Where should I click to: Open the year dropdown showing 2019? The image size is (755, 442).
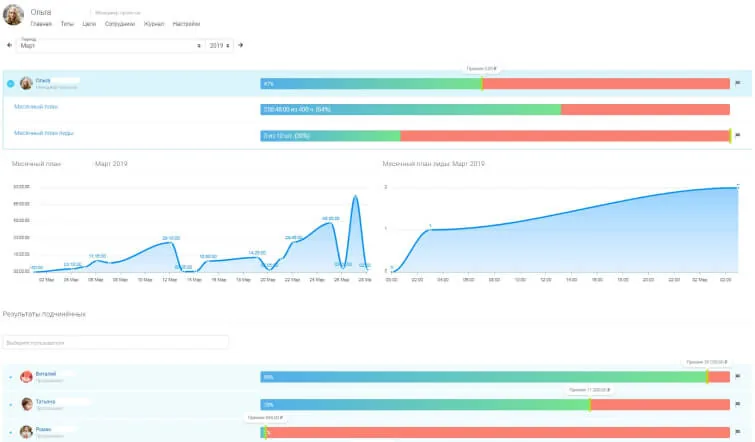[220, 45]
